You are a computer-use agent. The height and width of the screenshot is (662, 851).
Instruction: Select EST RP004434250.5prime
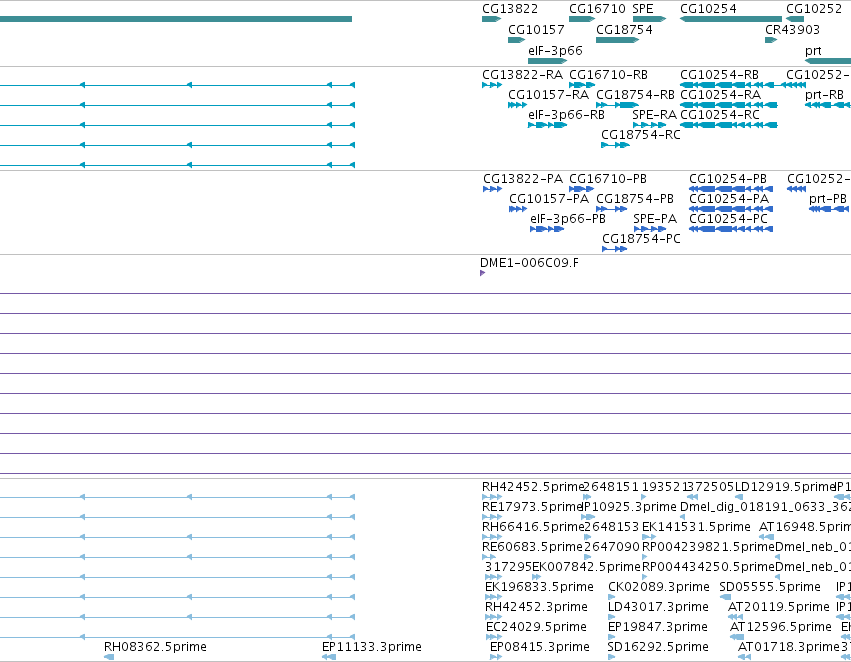pyautogui.click(x=645, y=577)
